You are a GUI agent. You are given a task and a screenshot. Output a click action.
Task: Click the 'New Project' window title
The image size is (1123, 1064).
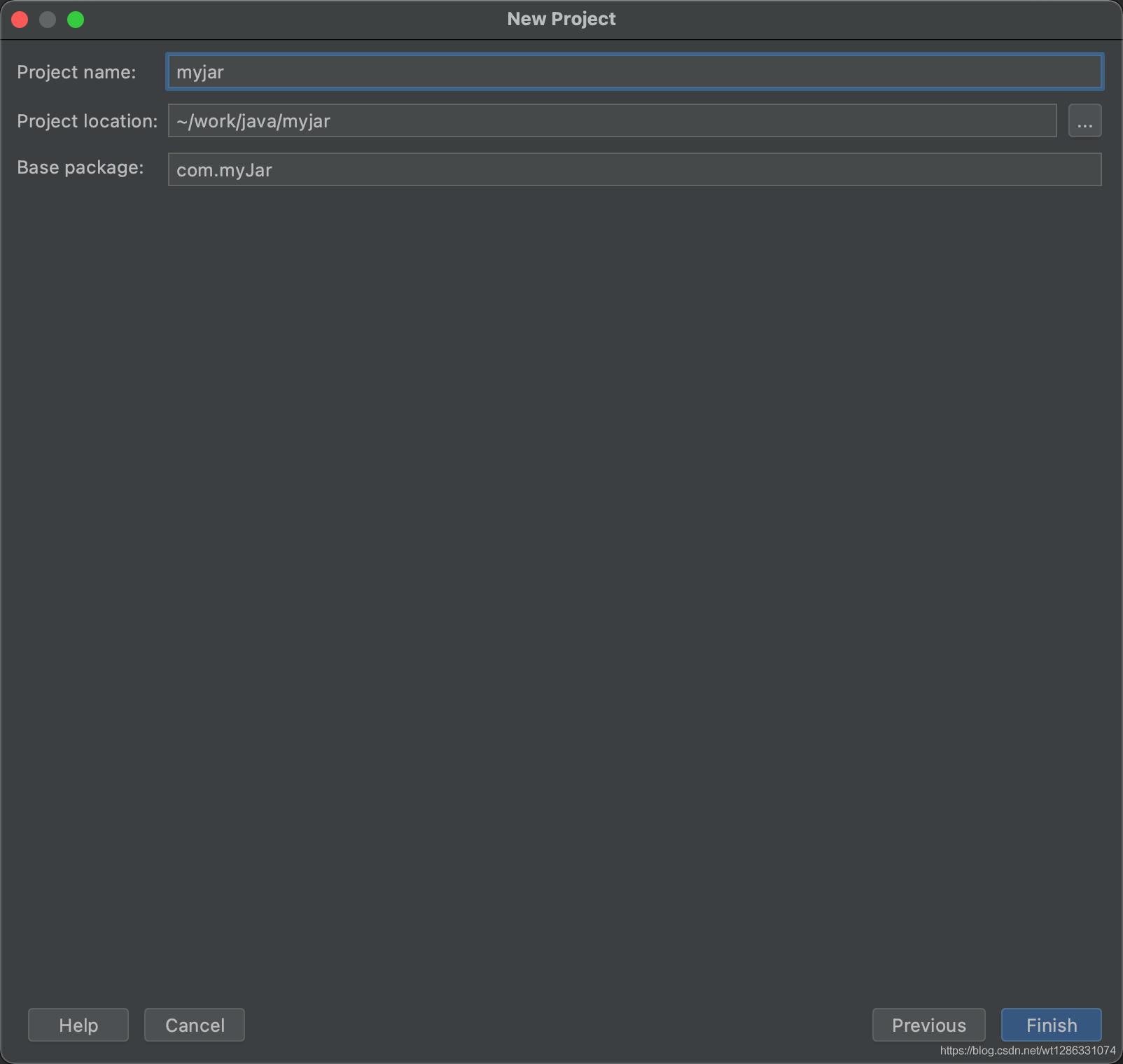pos(561,19)
